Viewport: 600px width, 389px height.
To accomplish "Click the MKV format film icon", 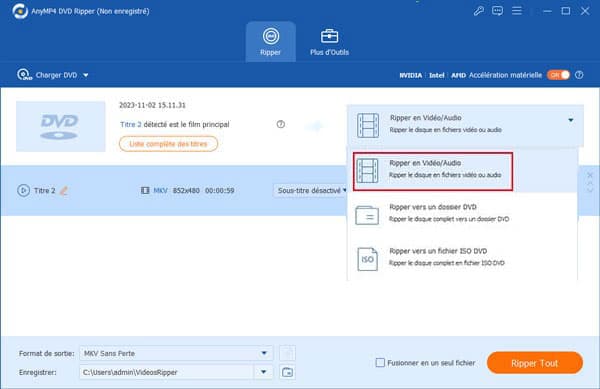I will point(145,190).
